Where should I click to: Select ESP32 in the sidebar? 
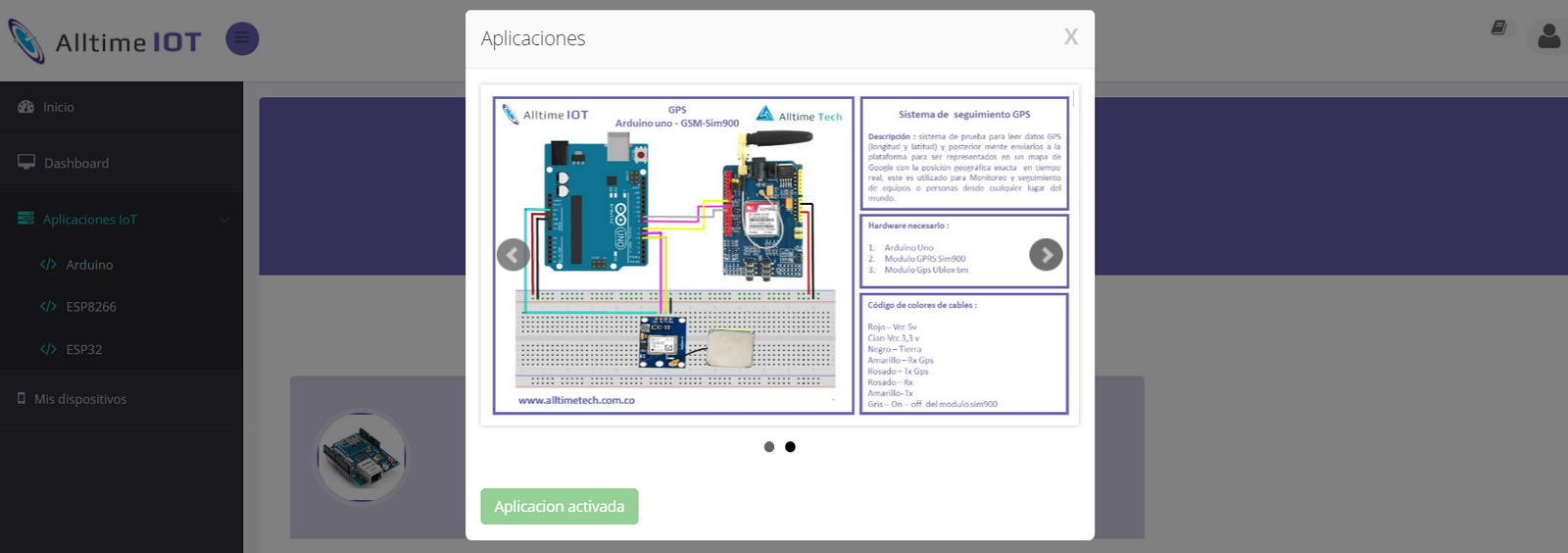[84, 349]
